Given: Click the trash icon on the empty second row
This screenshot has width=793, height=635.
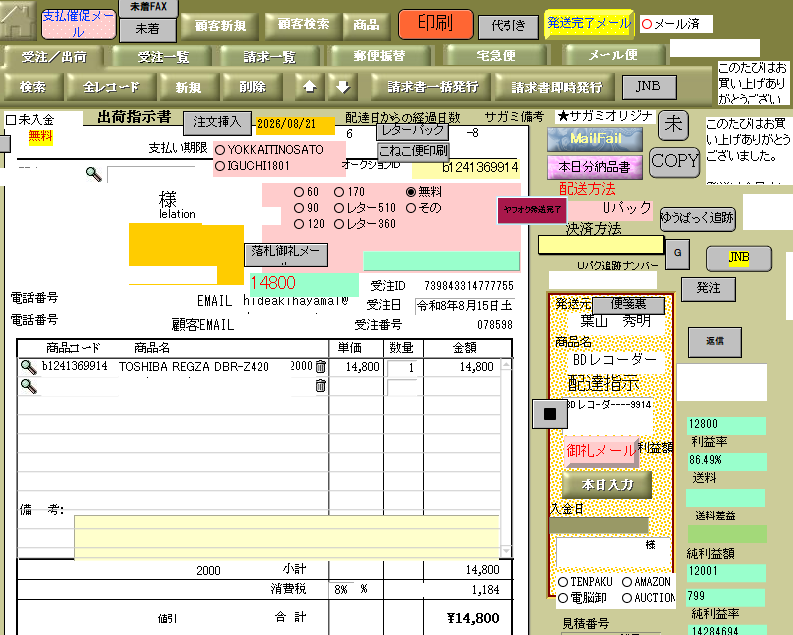Looking at the screenshot, I should pyautogui.click(x=321, y=386).
